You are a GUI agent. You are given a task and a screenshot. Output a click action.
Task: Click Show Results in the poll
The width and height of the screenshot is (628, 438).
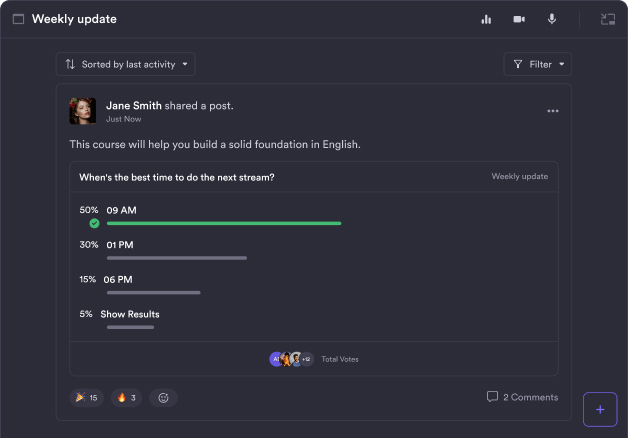[x=130, y=314]
